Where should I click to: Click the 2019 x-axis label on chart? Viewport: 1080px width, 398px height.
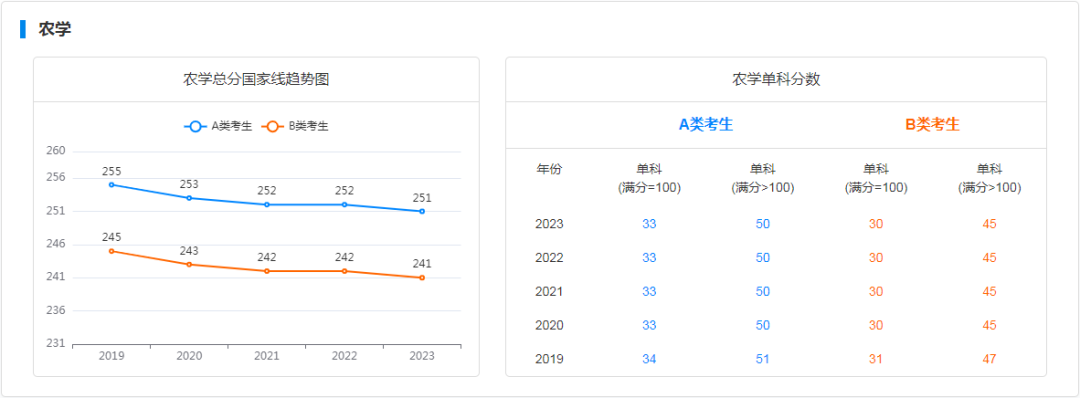[x=112, y=356]
